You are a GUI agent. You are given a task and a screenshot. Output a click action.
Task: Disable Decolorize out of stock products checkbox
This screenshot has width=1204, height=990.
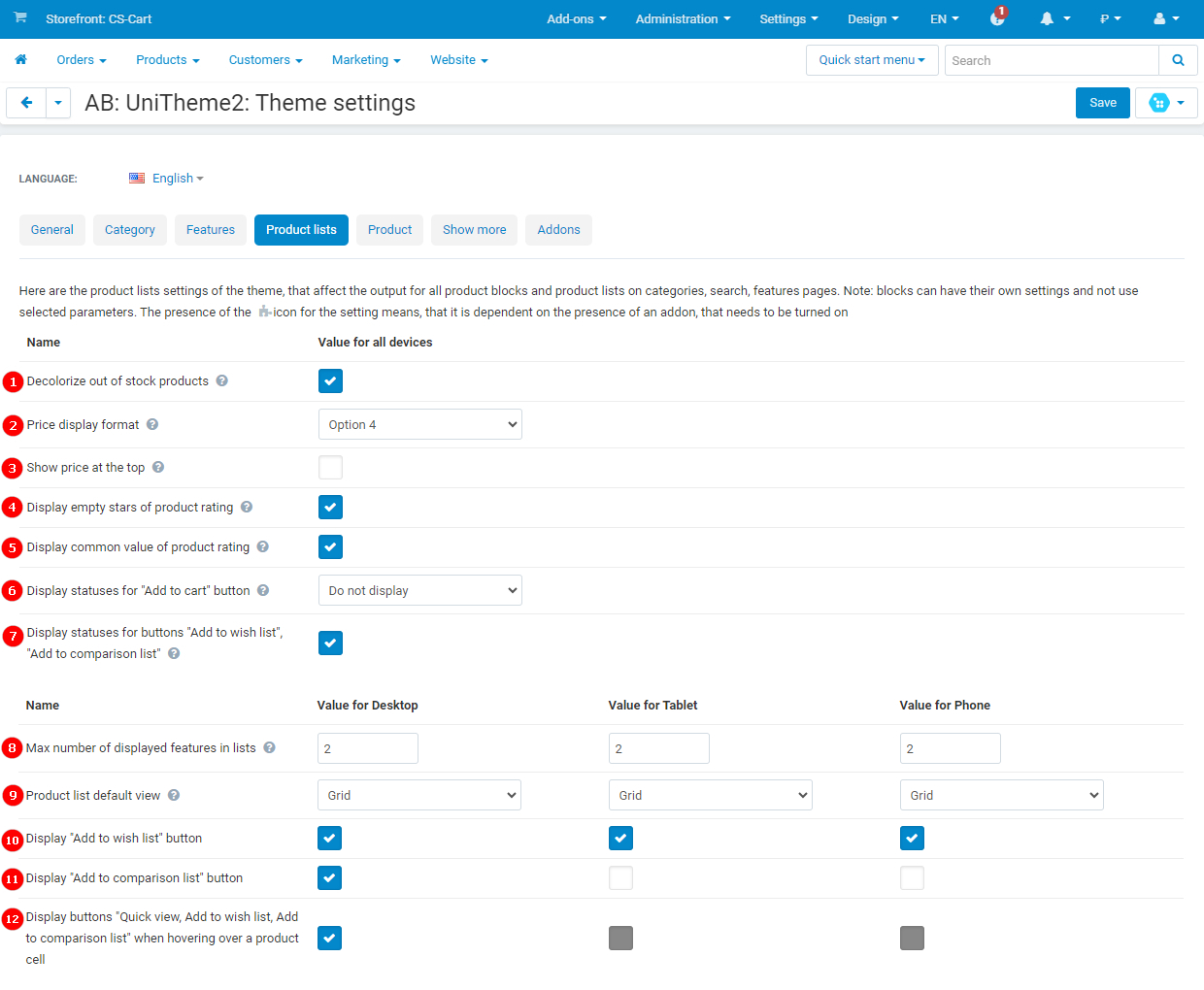coord(330,381)
